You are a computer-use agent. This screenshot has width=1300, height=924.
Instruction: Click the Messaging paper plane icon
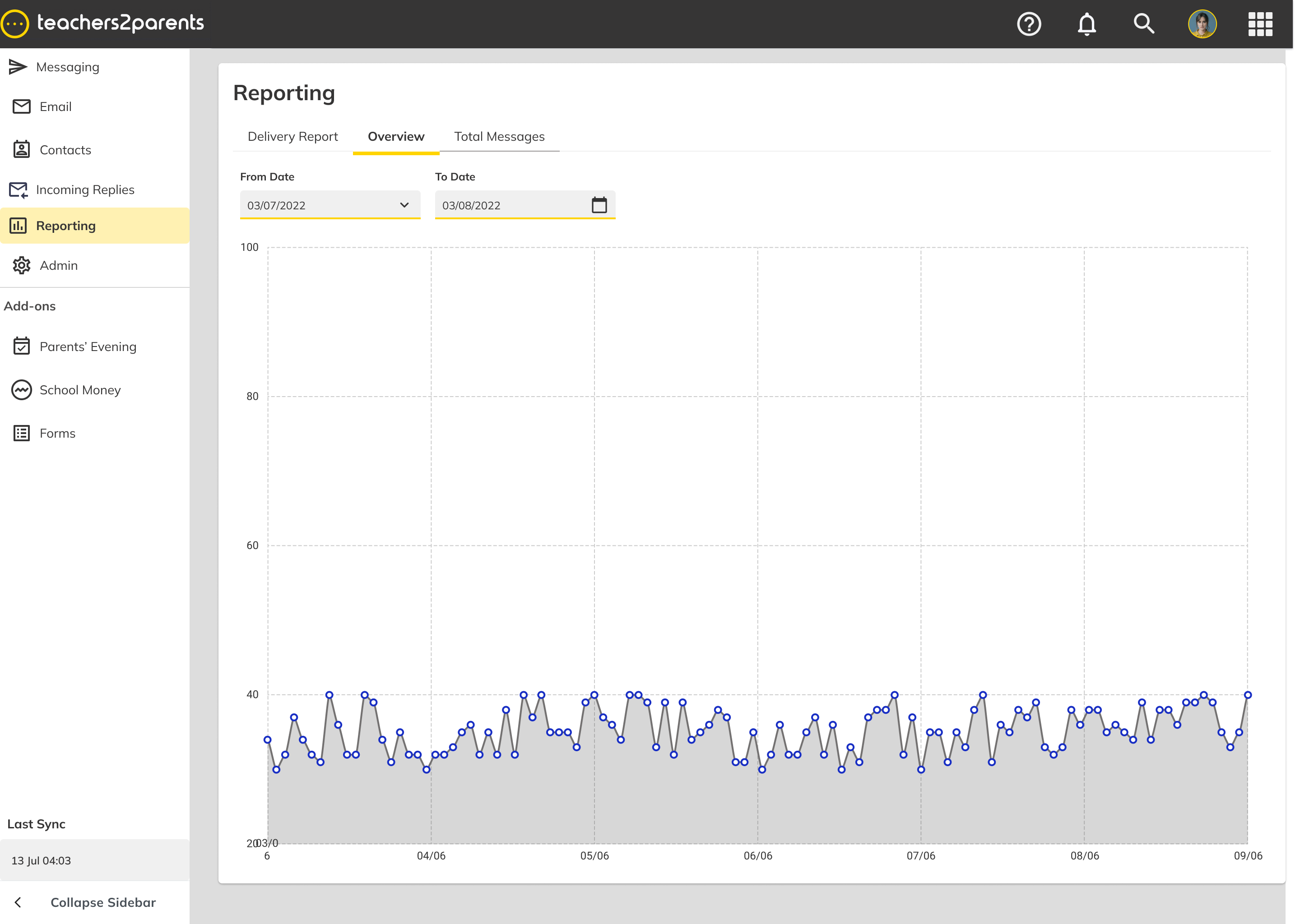pos(18,67)
